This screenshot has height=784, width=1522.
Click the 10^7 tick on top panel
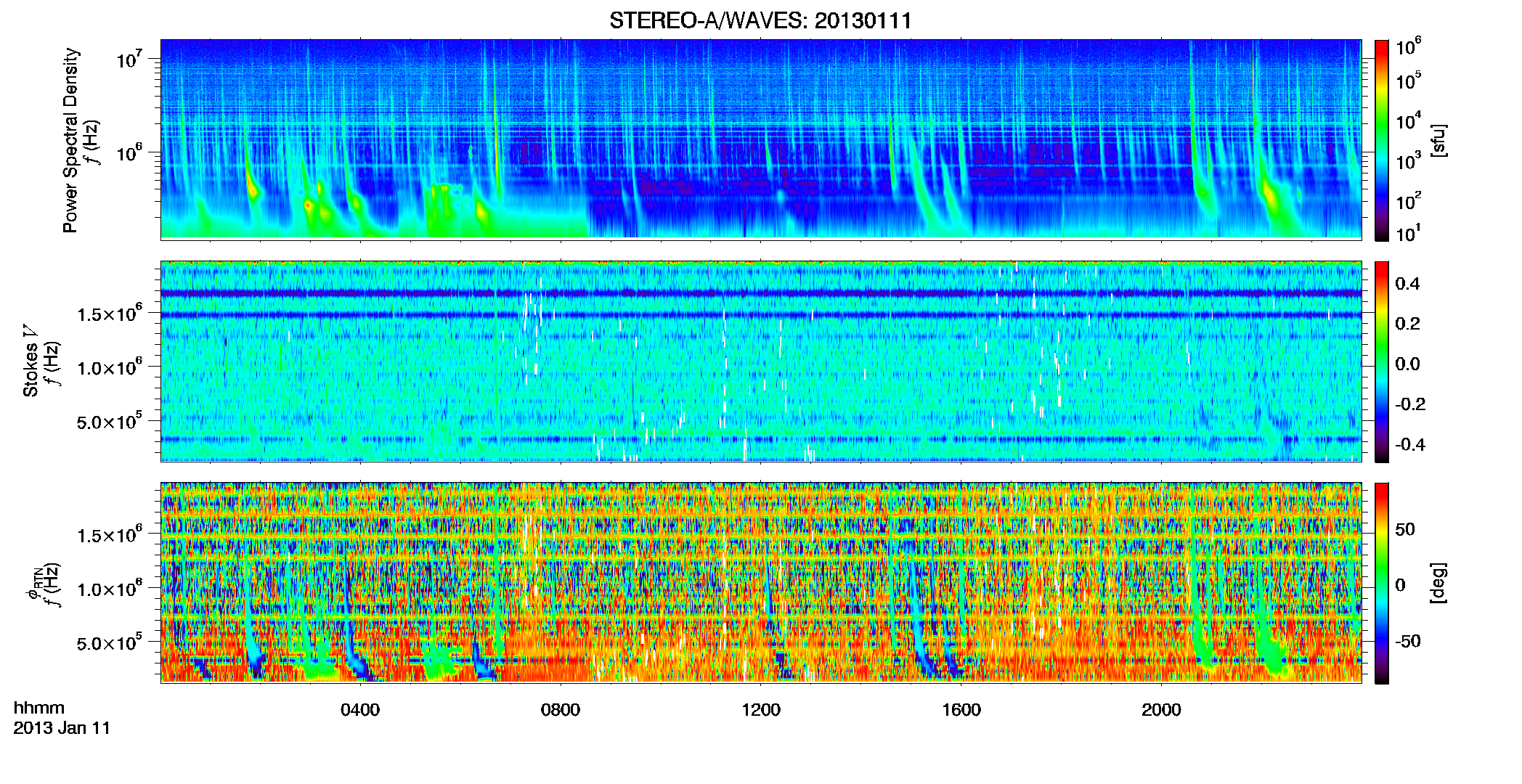pyautogui.click(x=129, y=59)
